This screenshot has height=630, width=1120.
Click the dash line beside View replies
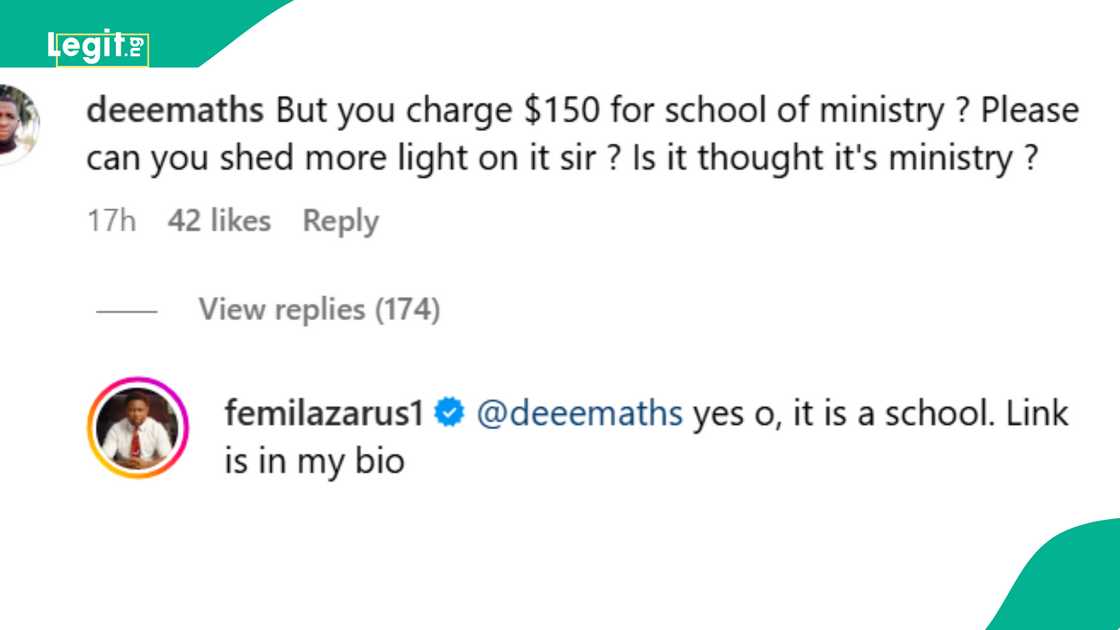(127, 311)
